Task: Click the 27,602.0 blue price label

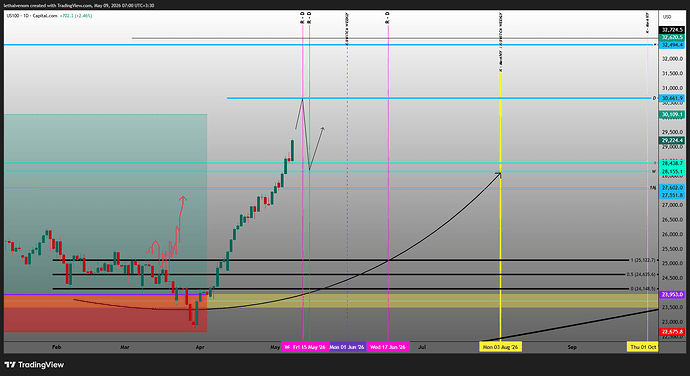Action: pyautogui.click(x=672, y=188)
